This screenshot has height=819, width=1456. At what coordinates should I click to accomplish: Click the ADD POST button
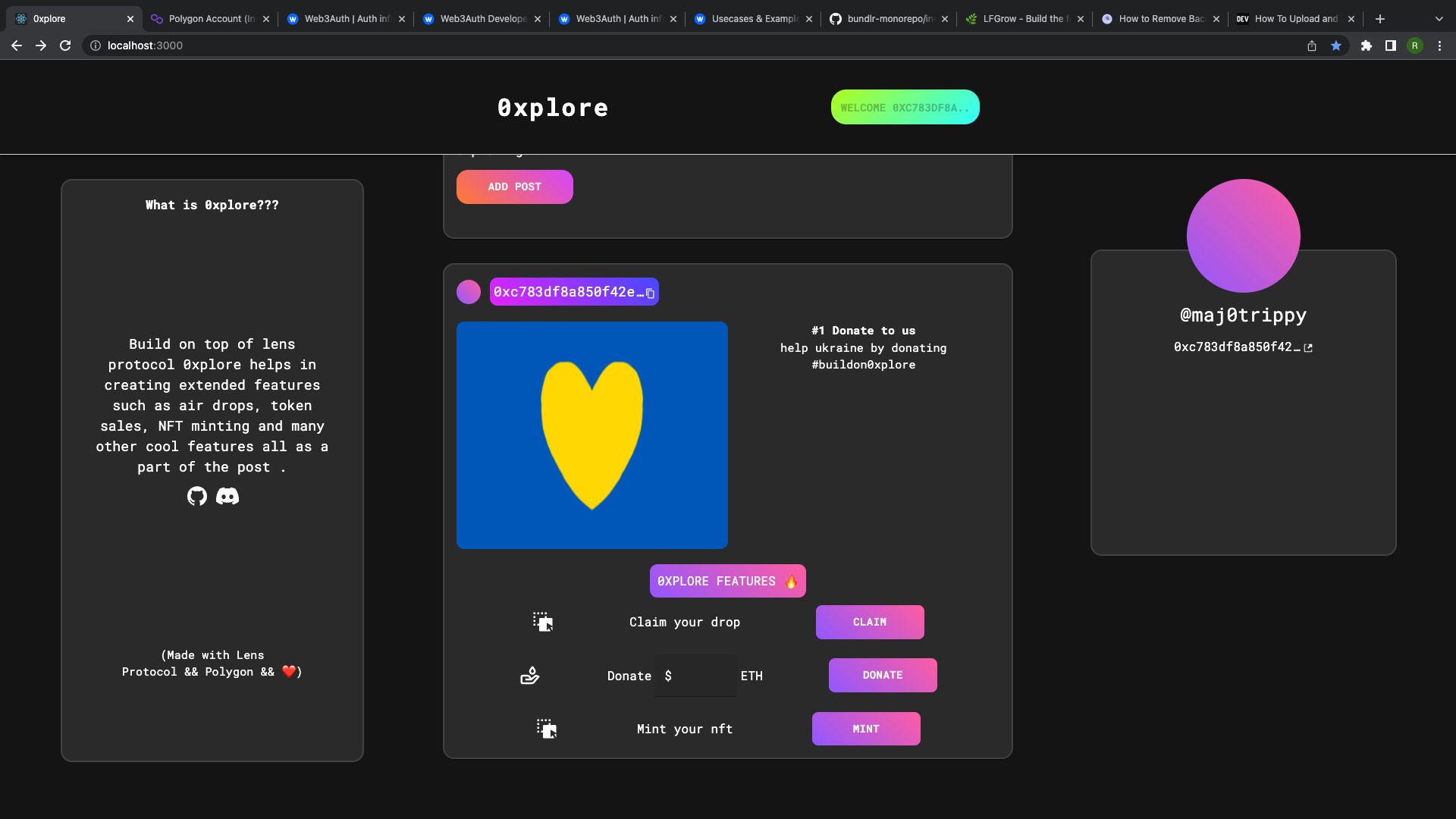pyautogui.click(x=514, y=187)
